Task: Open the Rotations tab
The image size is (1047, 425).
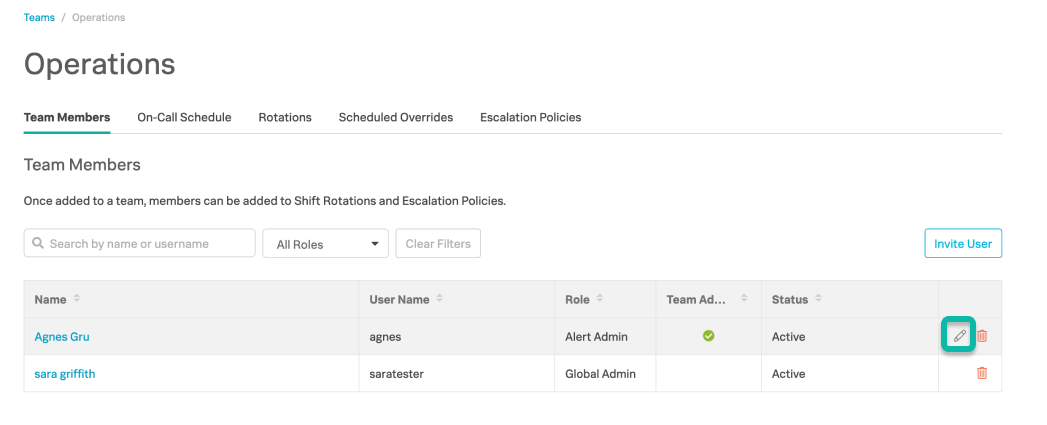Action: [x=285, y=117]
